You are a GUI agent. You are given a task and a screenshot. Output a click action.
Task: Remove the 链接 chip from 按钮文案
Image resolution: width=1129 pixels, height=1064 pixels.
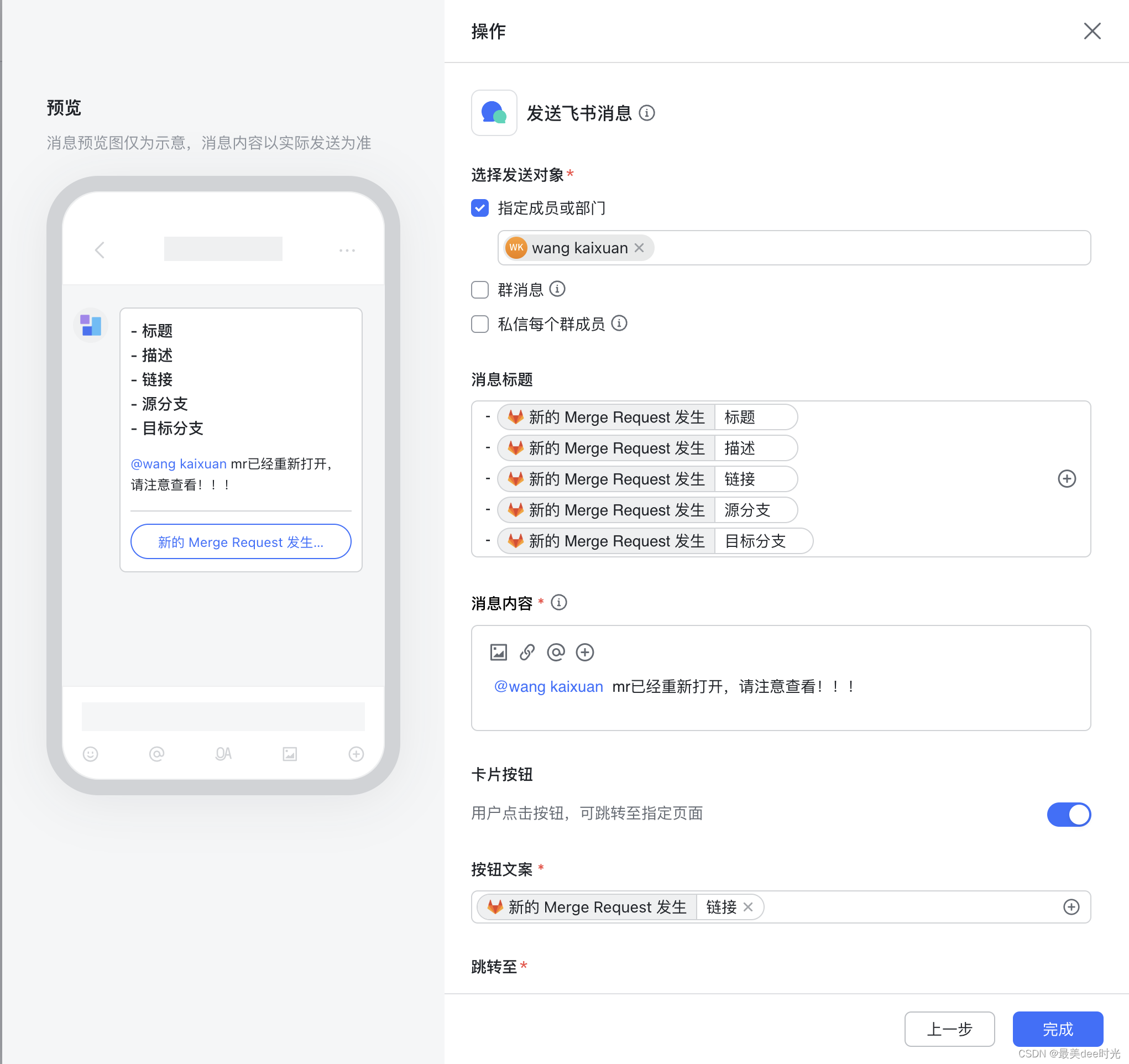tap(749, 906)
